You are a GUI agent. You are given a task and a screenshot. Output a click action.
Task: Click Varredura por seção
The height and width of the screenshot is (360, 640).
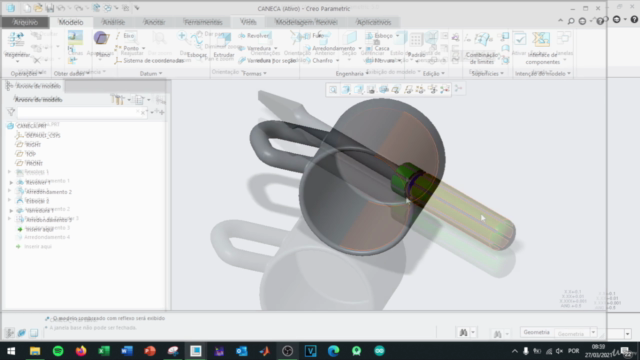(267, 60)
